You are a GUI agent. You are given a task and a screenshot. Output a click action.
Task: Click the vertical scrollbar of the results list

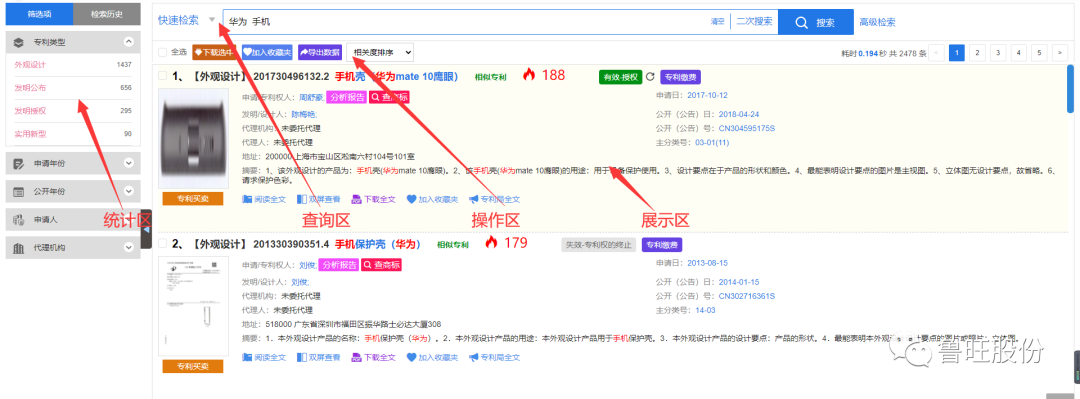pyautogui.click(x=1070, y=89)
